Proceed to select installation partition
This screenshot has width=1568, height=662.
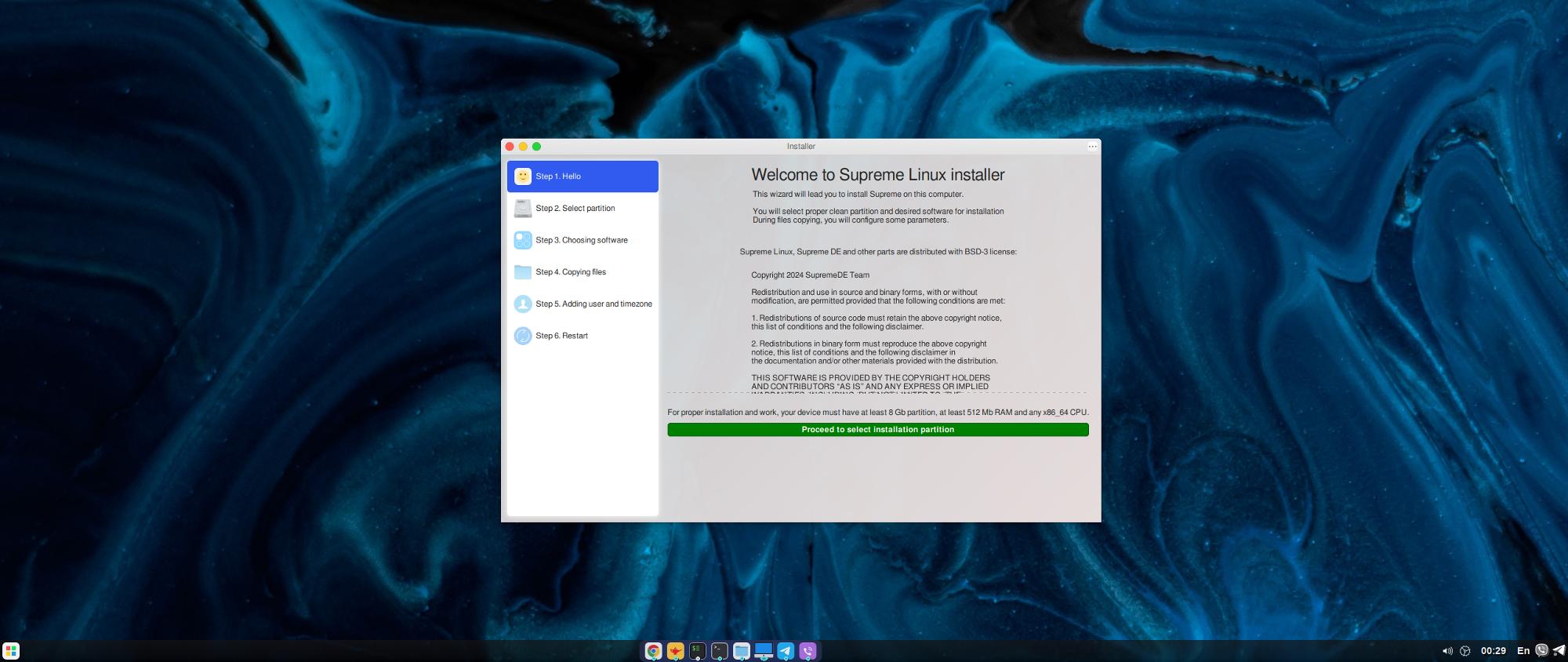point(877,430)
